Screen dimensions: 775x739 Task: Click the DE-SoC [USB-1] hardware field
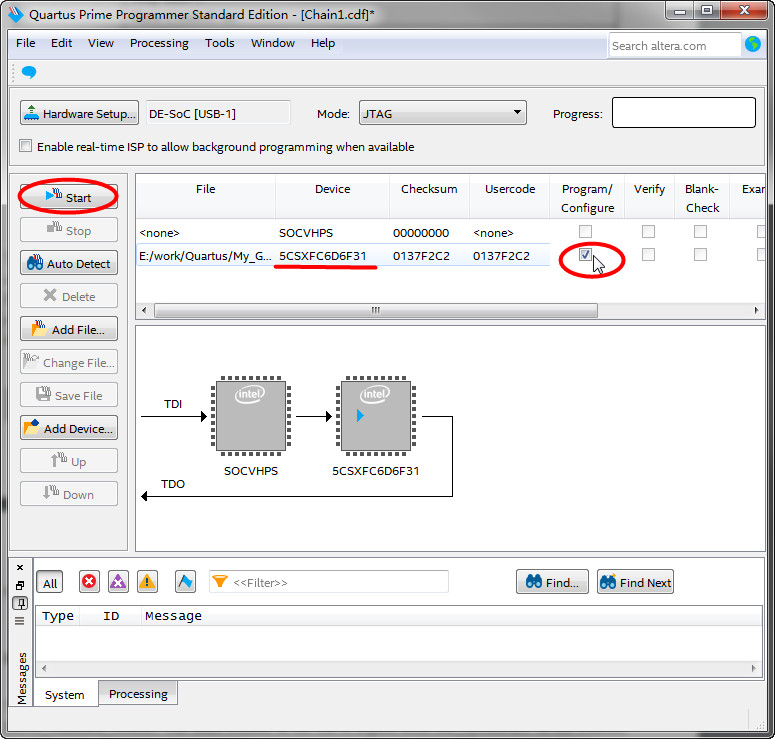(x=218, y=114)
